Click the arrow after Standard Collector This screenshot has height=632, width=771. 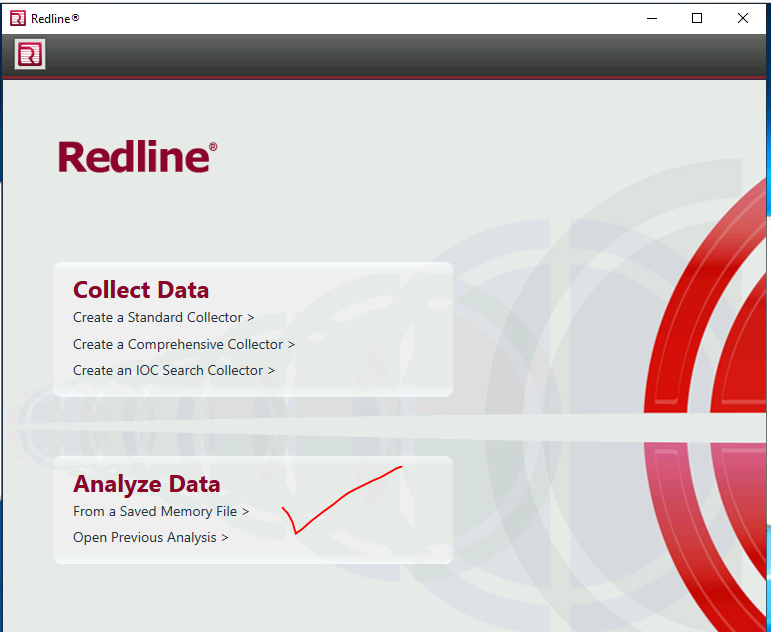251,318
